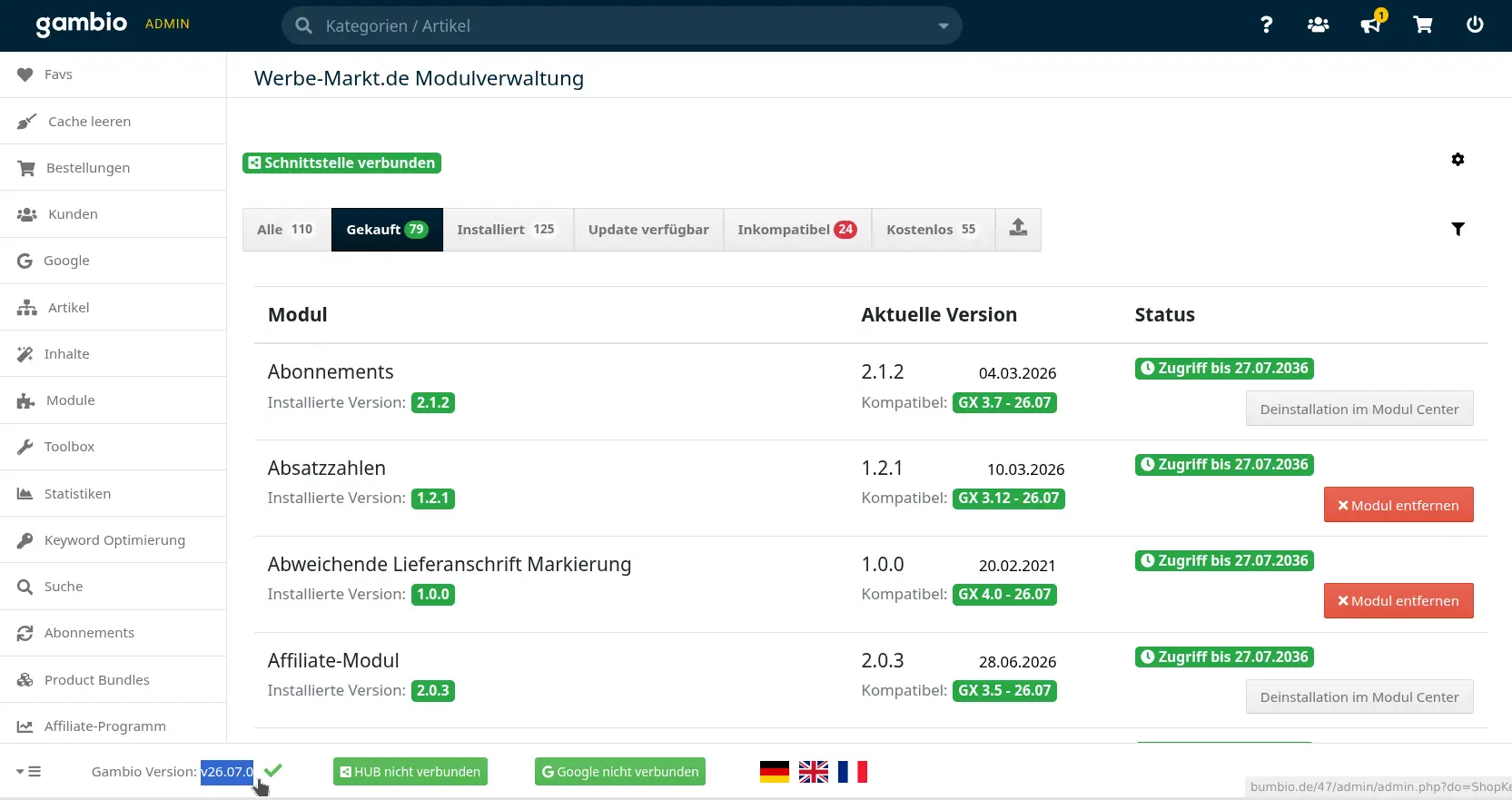Click the Affiliate-Modul module name
Screen dimensions: 1512x800
coord(333,661)
